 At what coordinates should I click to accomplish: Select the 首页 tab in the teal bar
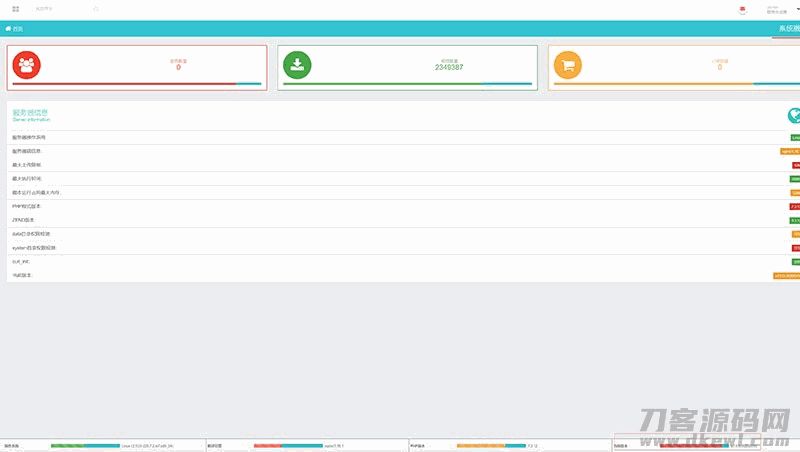18,29
